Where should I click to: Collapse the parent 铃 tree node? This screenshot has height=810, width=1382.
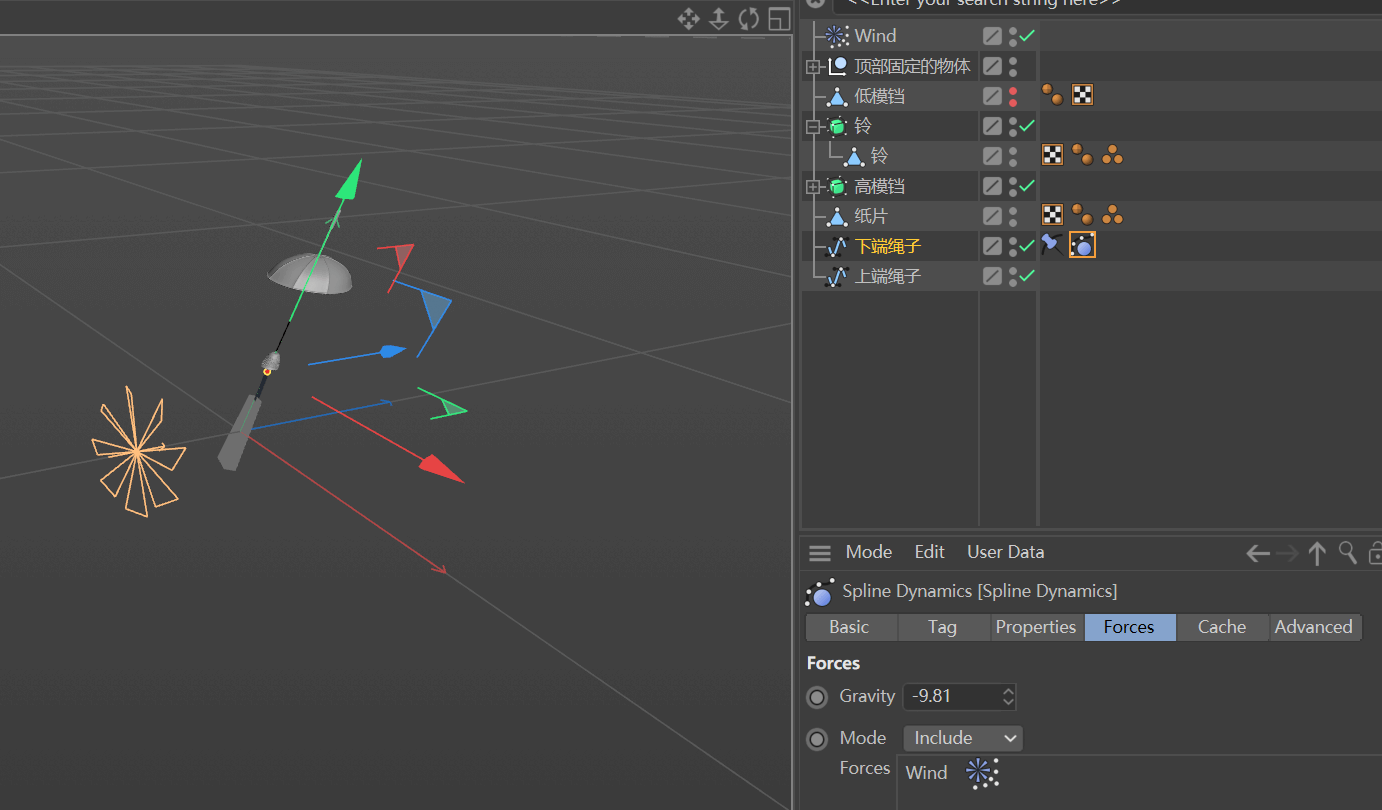tap(813, 127)
